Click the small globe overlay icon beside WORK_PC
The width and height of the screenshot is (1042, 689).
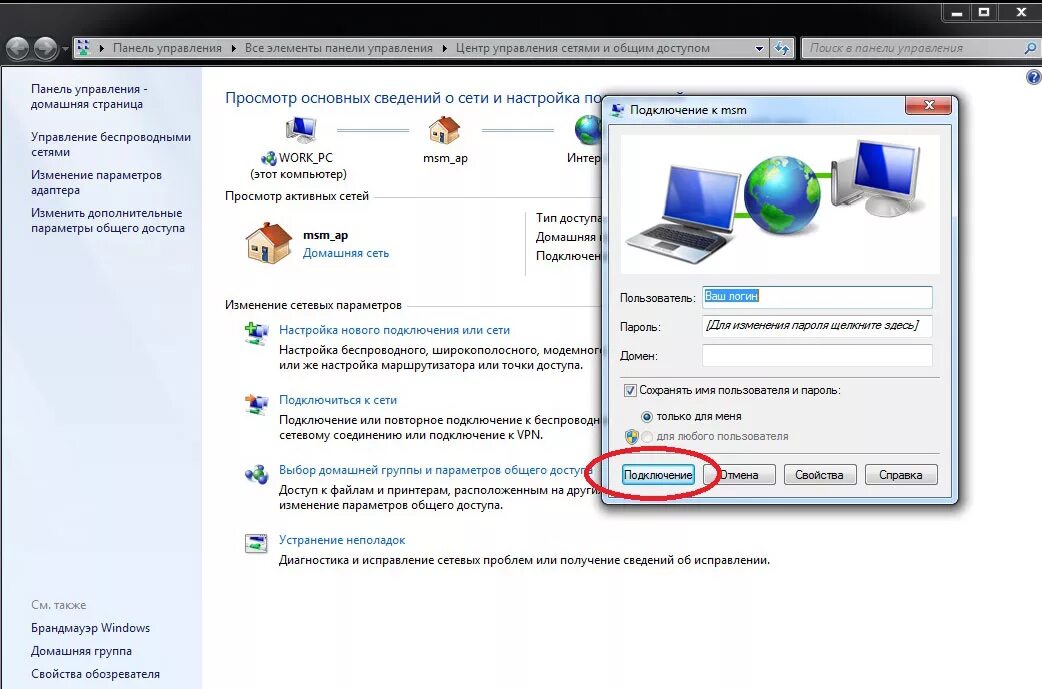point(269,158)
